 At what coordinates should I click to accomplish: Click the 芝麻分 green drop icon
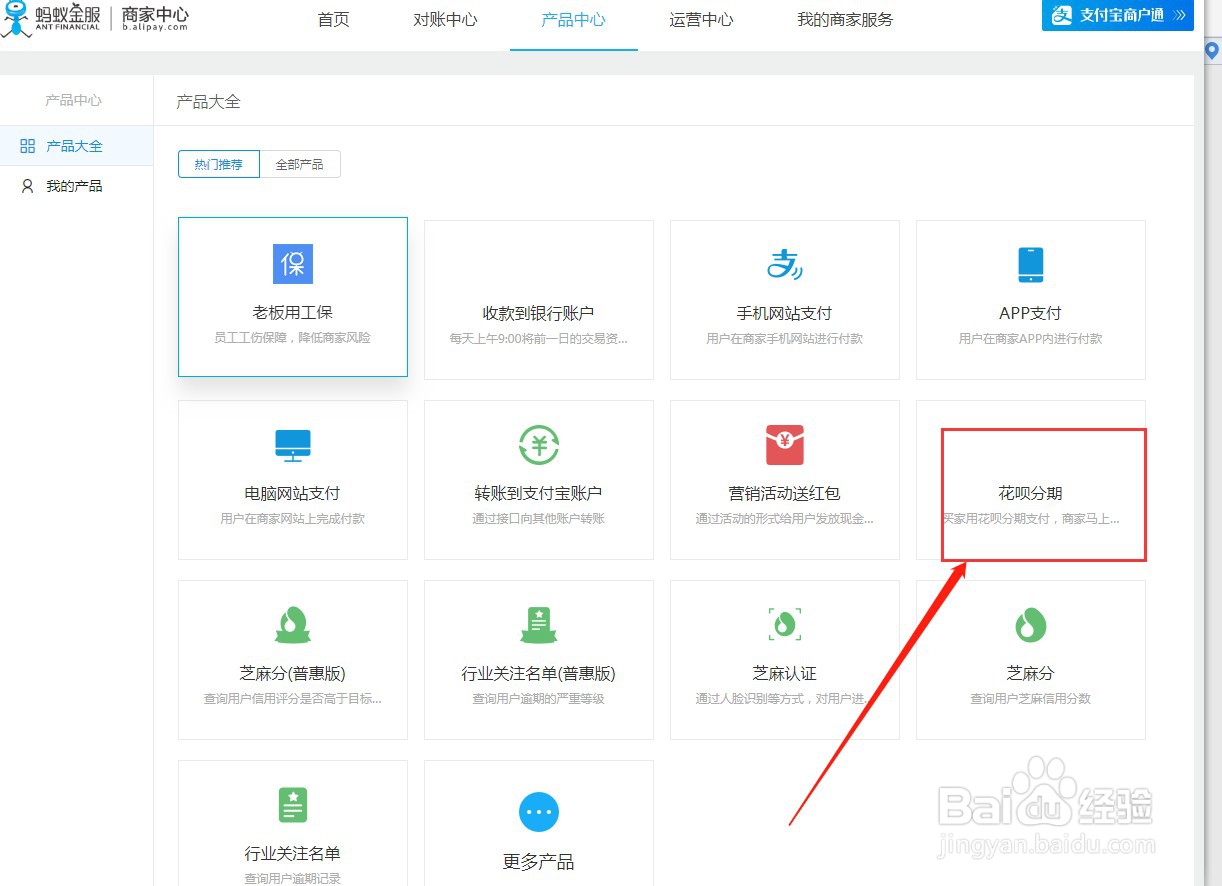(1031, 625)
